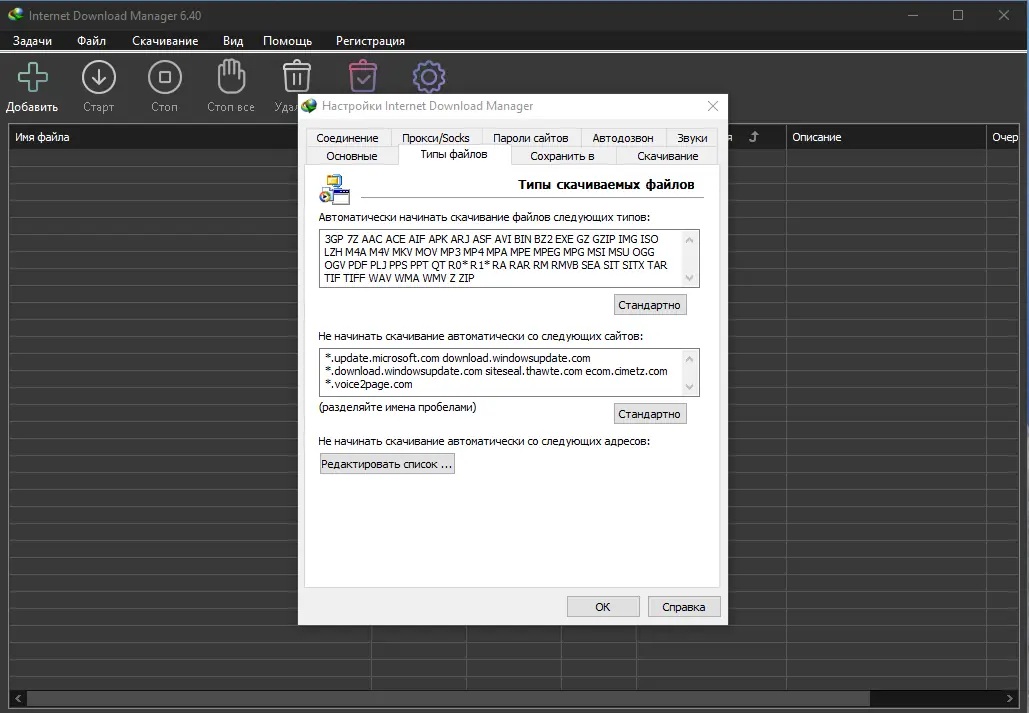Switch to the Пароли сайтов tab
The height and width of the screenshot is (713, 1029).
point(530,138)
